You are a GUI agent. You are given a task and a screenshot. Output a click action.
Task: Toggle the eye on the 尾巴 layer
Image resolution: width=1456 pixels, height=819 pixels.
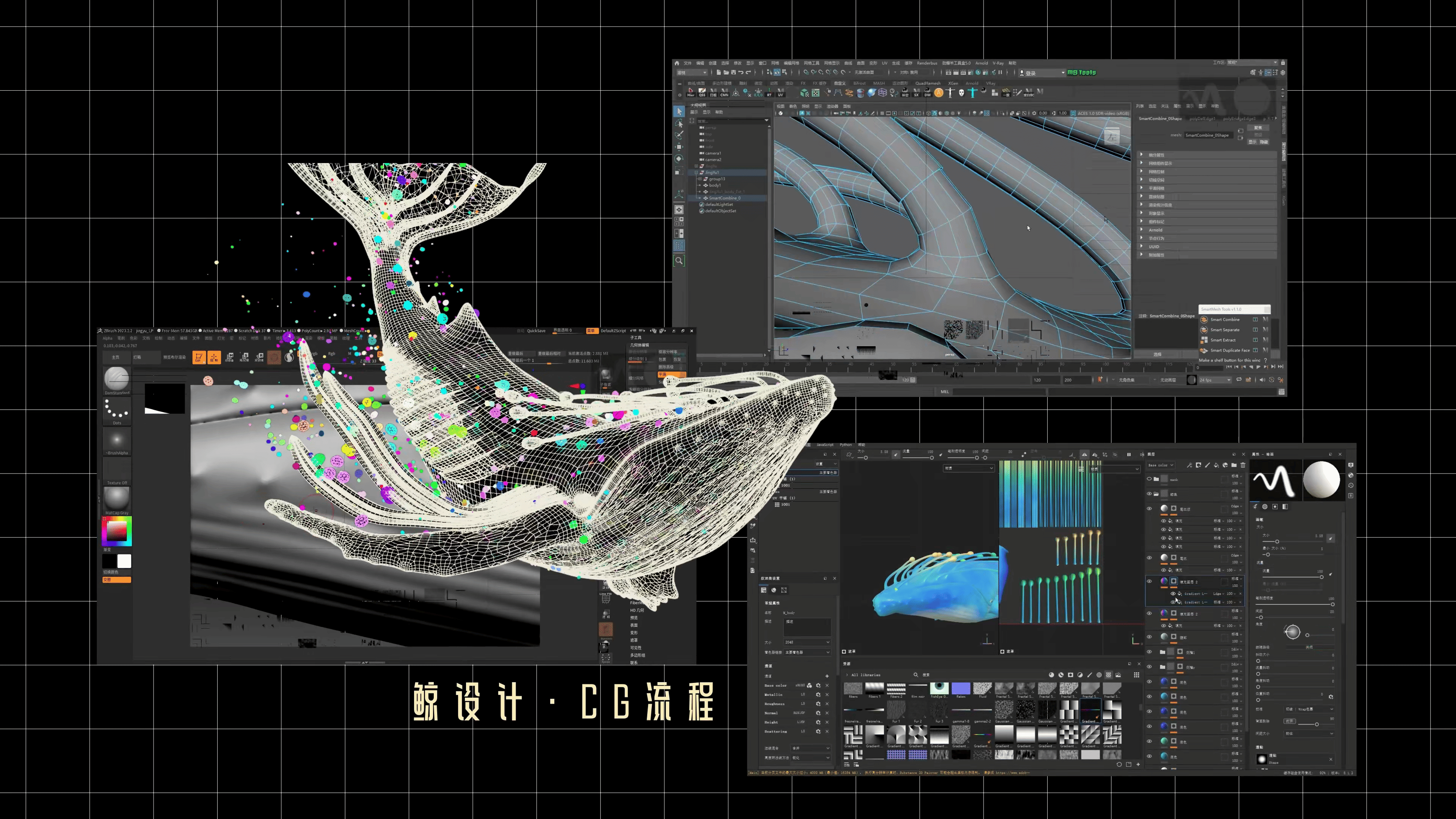coord(1149,558)
